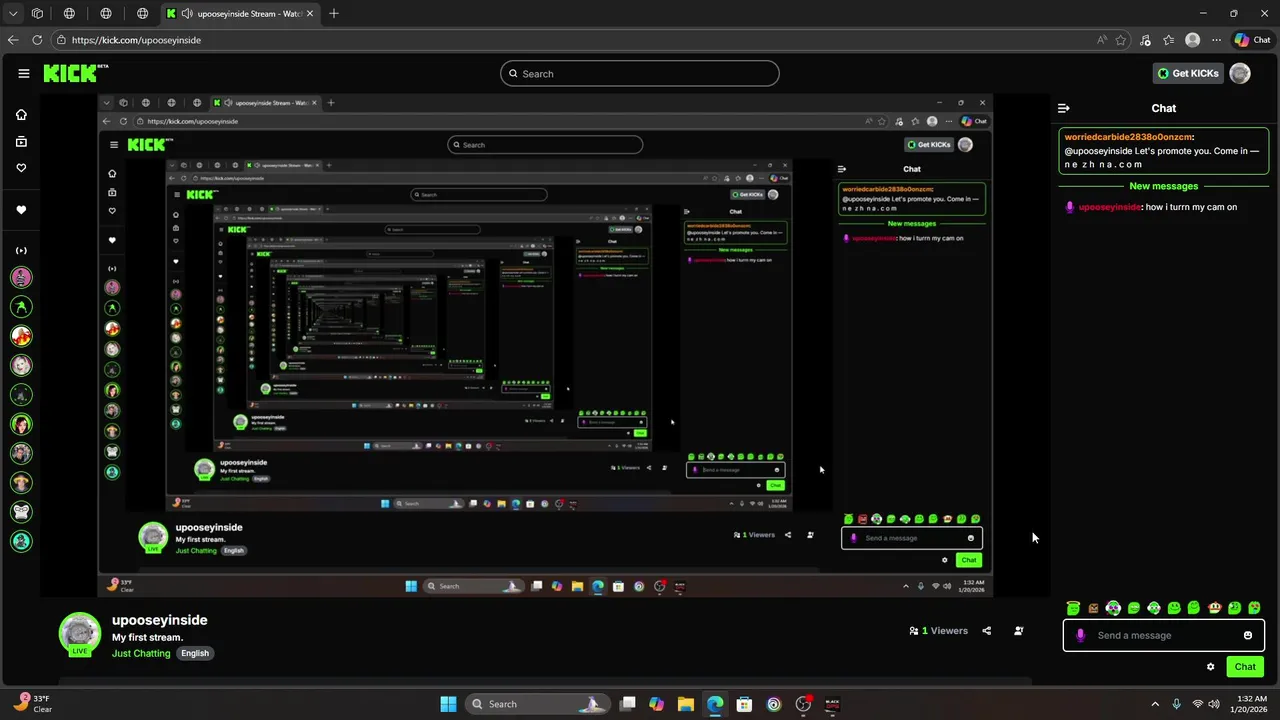
Task: Select the first globe browser tab
Action: click(69, 14)
